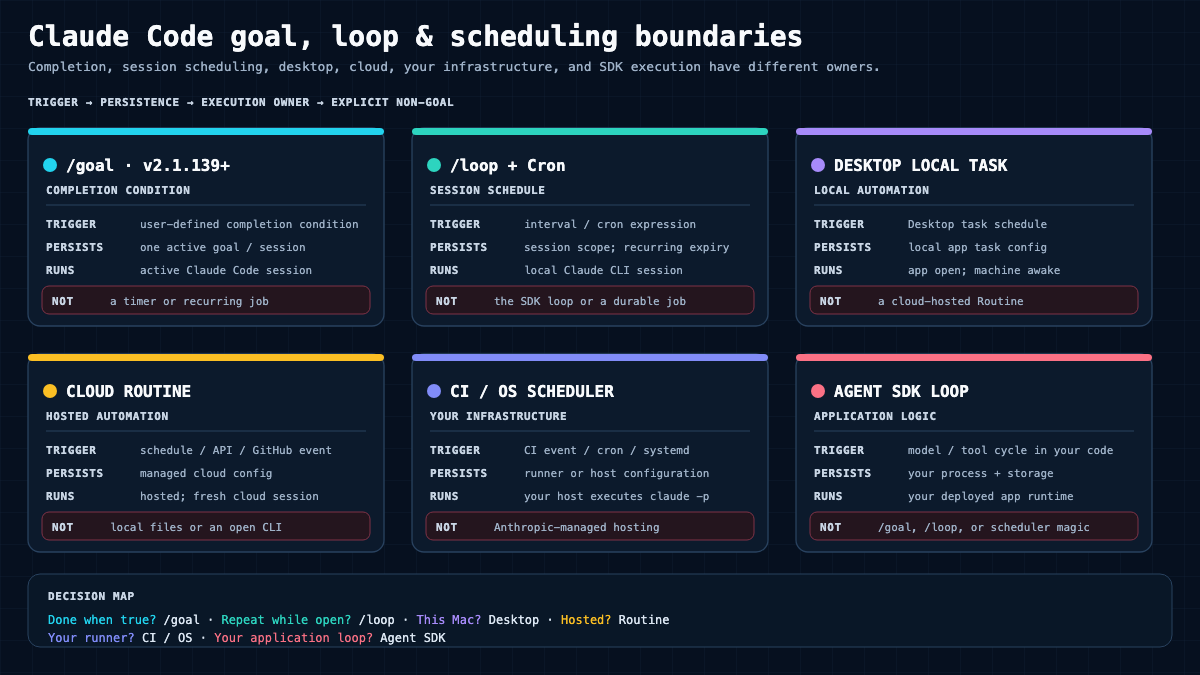The height and width of the screenshot is (675, 1200).
Task: Click the 'NOT Anthropic-managed hosting' box
Action: (x=590, y=527)
